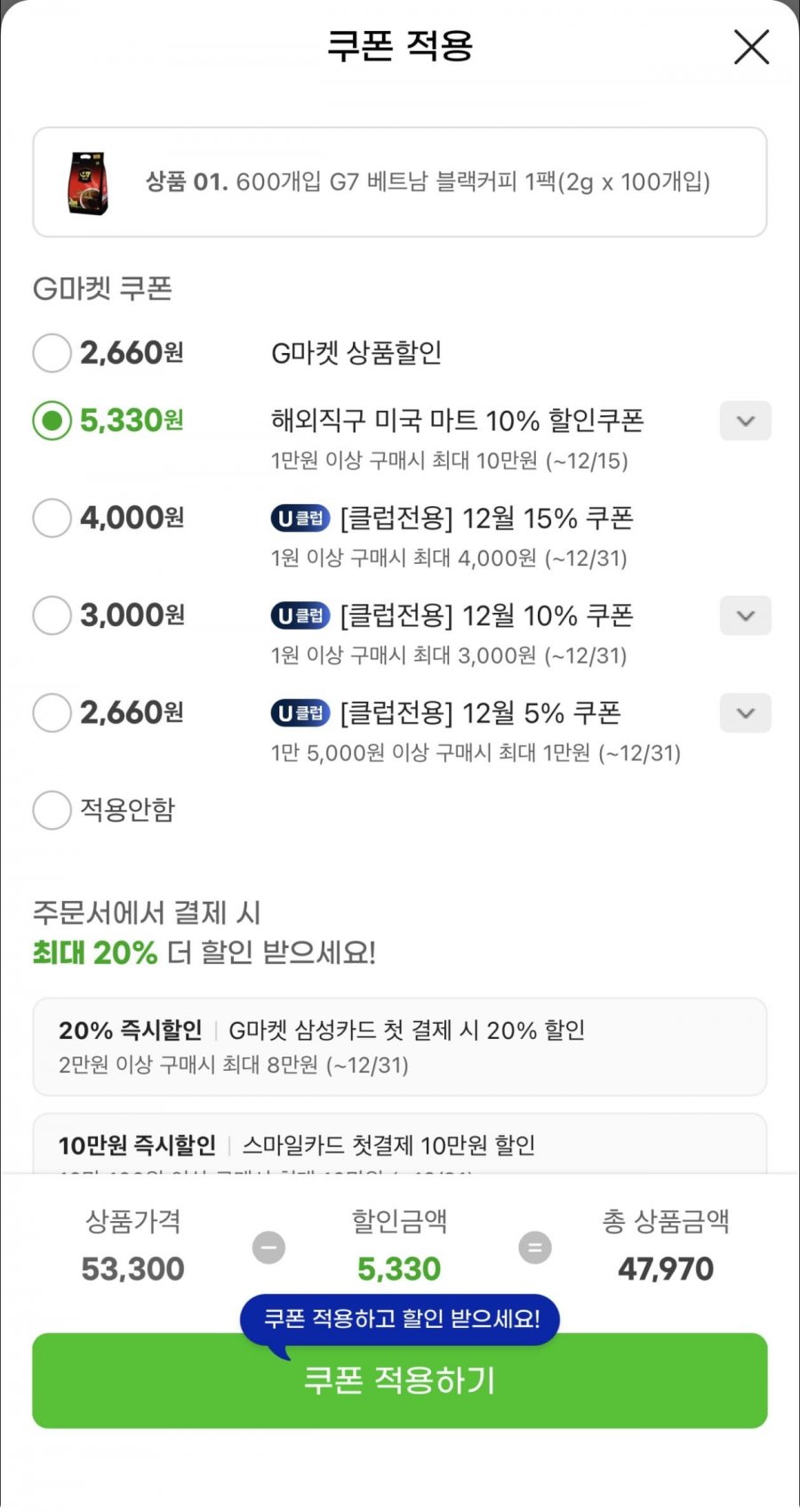Open the 스마일카드 10만원 즉시할인 offer

400,1146
